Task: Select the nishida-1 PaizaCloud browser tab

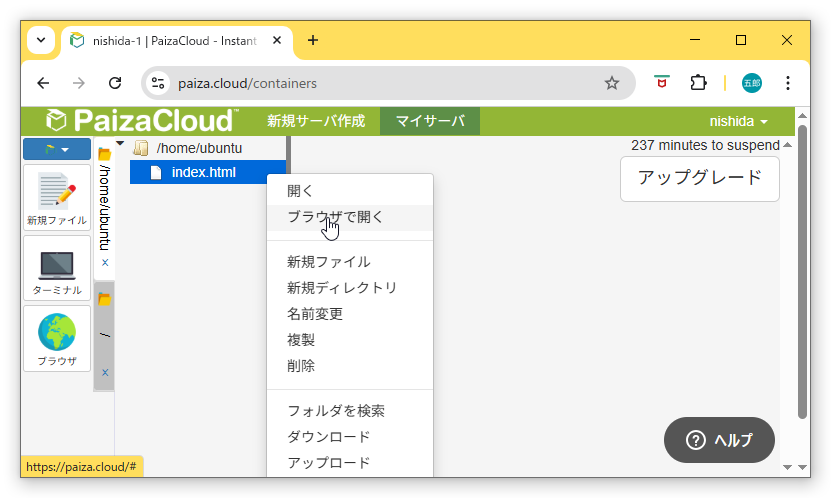Action: [175, 41]
